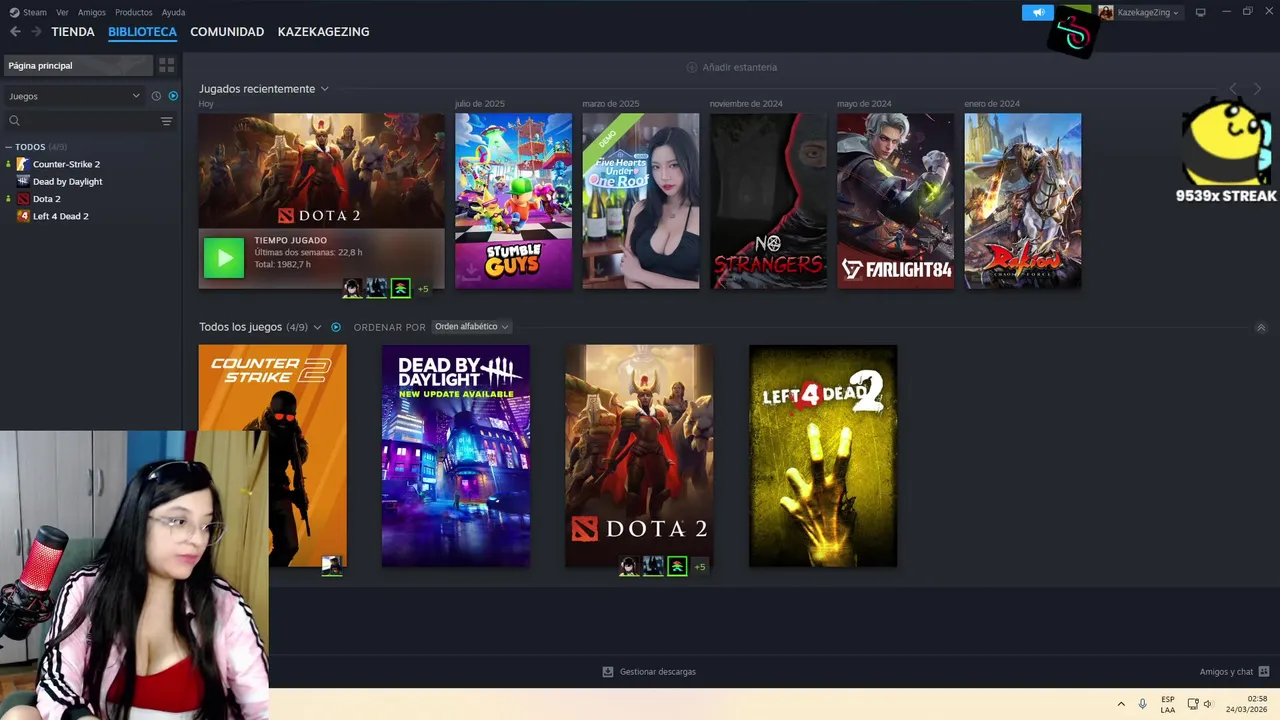The height and width of the screenshot is (720, 1280).
Task: Open the Steam menu
Action: coord(28,12)
